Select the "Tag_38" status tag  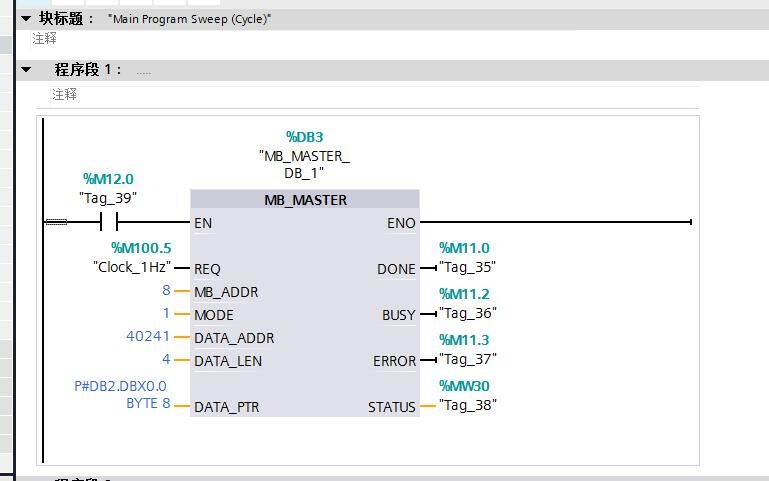(x=467, y=405)
